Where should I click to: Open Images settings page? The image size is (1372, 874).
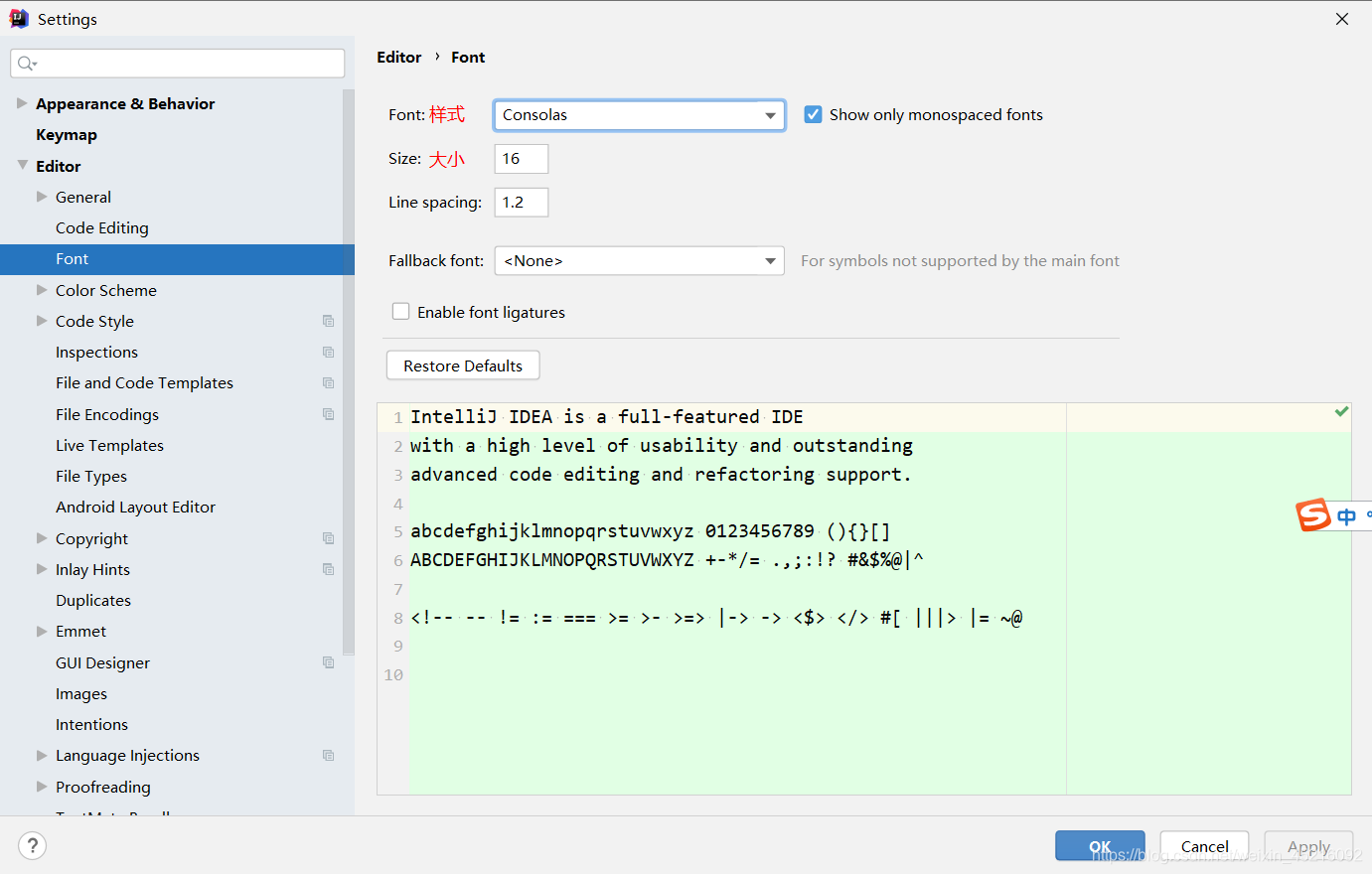pos(81,693)
